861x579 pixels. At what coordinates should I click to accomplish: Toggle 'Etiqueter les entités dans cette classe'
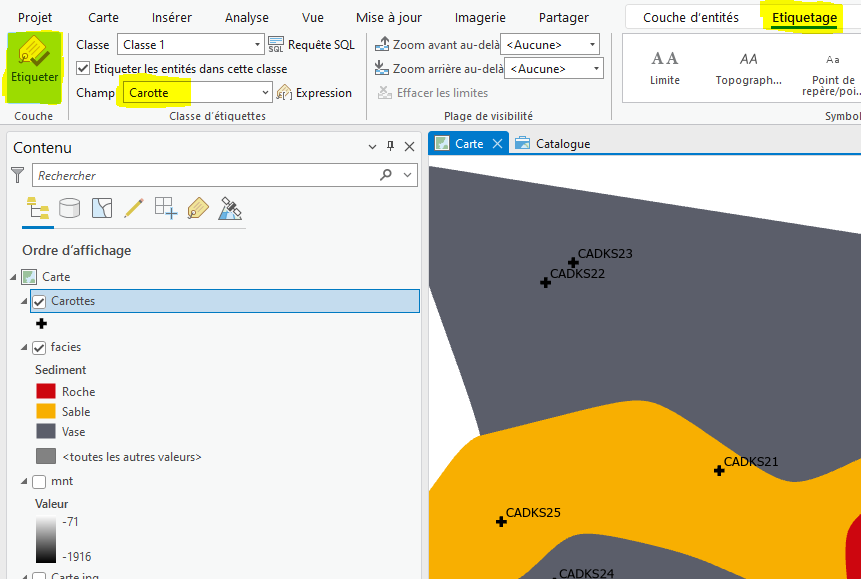[83, 69]
